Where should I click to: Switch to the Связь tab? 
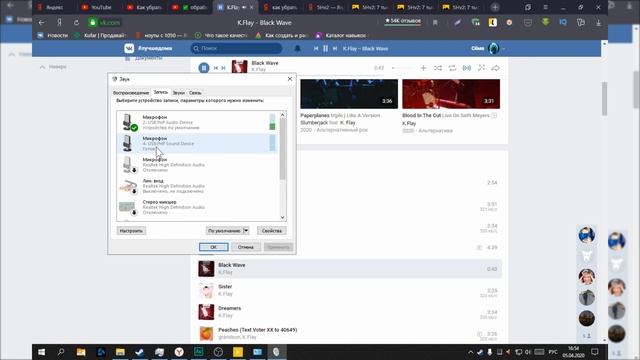(195, 93)
